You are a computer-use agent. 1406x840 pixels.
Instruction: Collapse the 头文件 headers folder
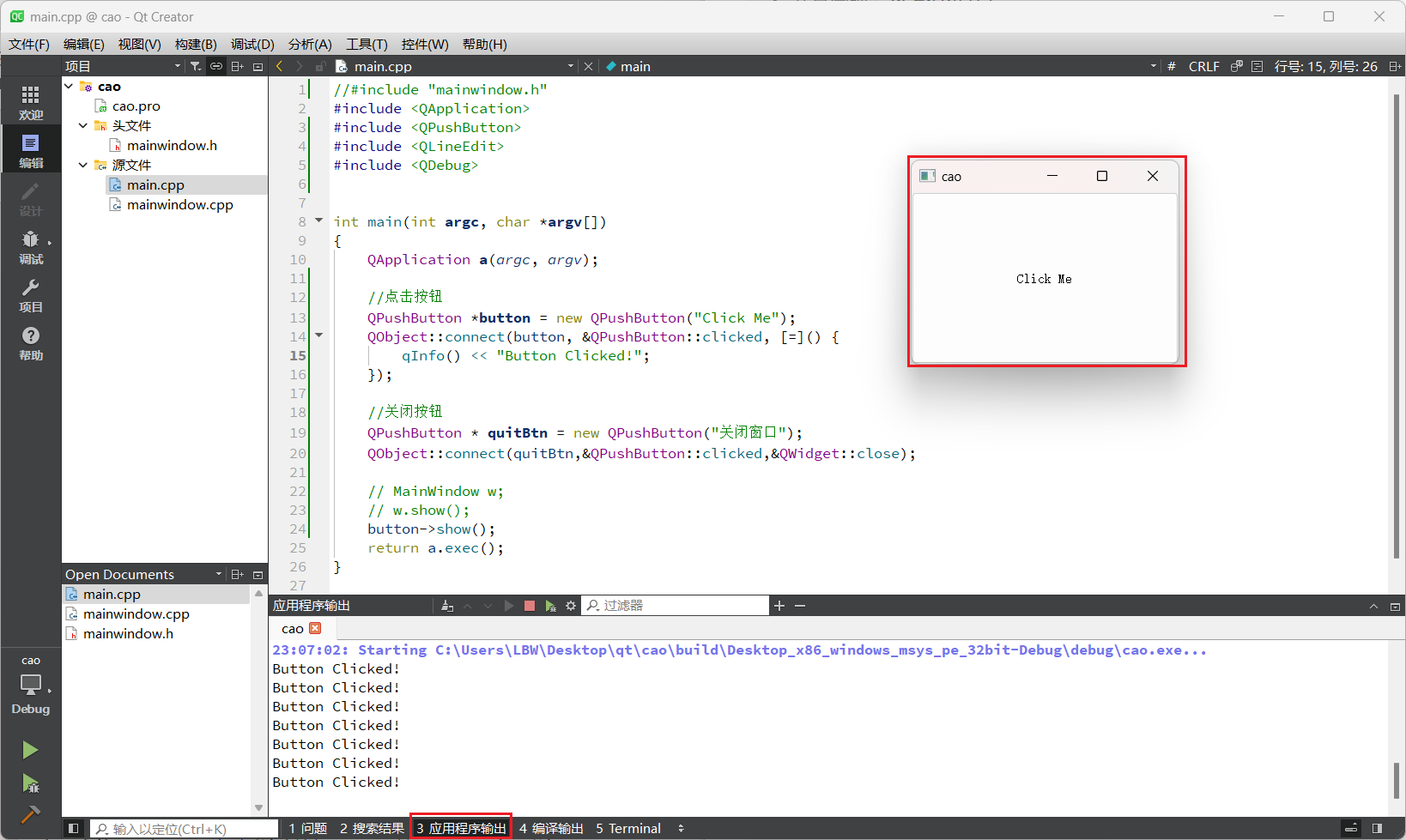point(83,125)
